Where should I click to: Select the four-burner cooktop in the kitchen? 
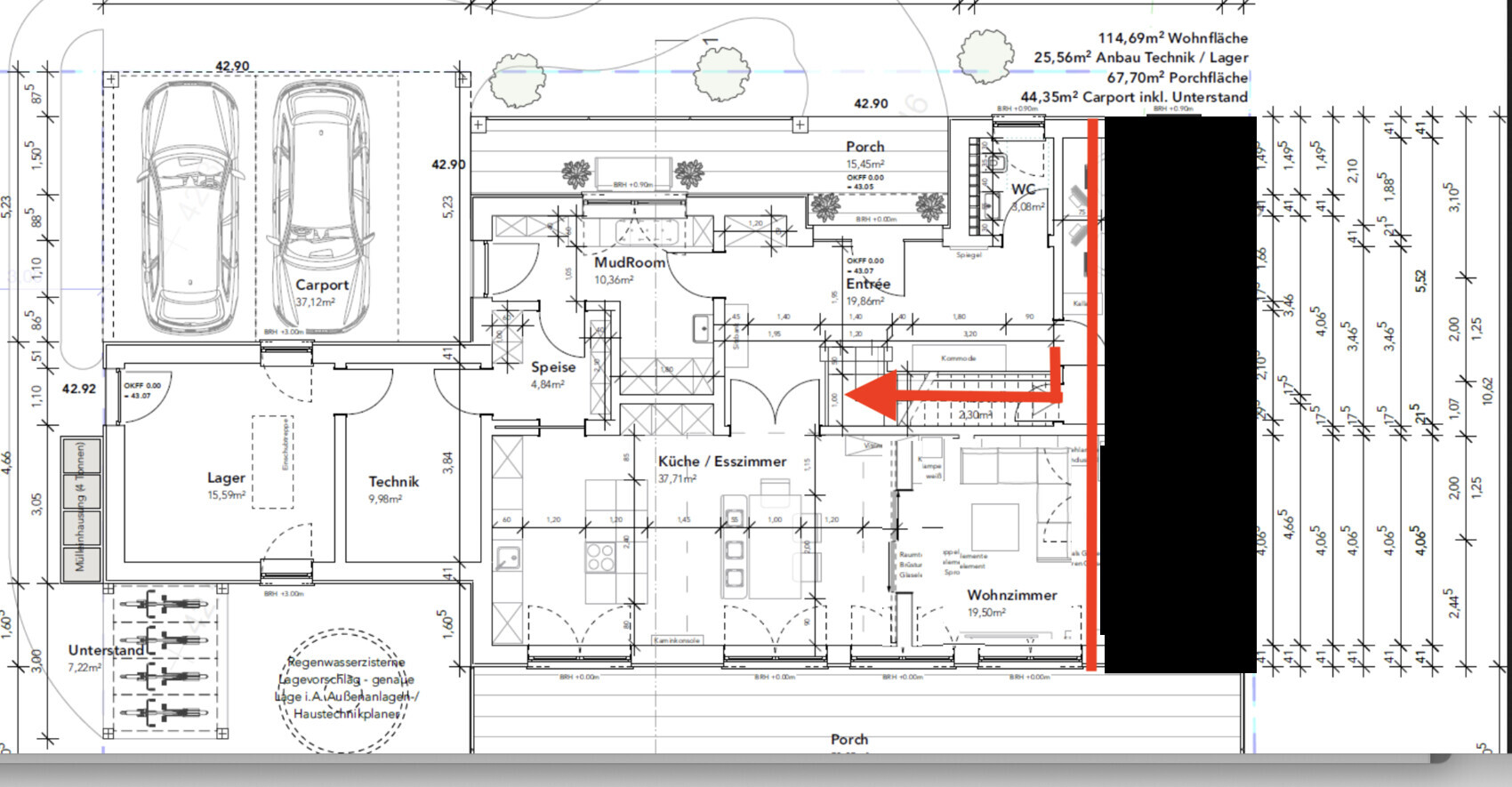point(600,558)
